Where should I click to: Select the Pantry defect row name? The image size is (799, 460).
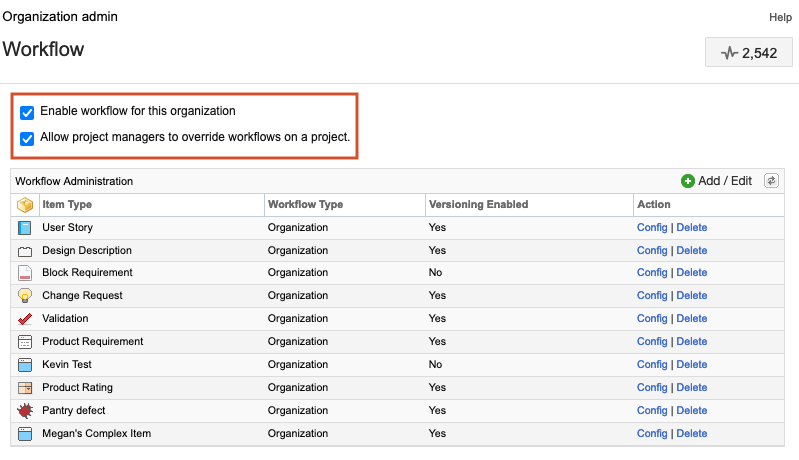click(73, 410)
